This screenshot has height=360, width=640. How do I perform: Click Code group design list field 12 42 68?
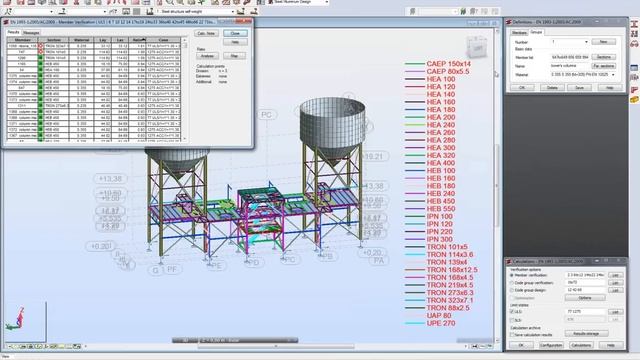(x=585, y=290)
